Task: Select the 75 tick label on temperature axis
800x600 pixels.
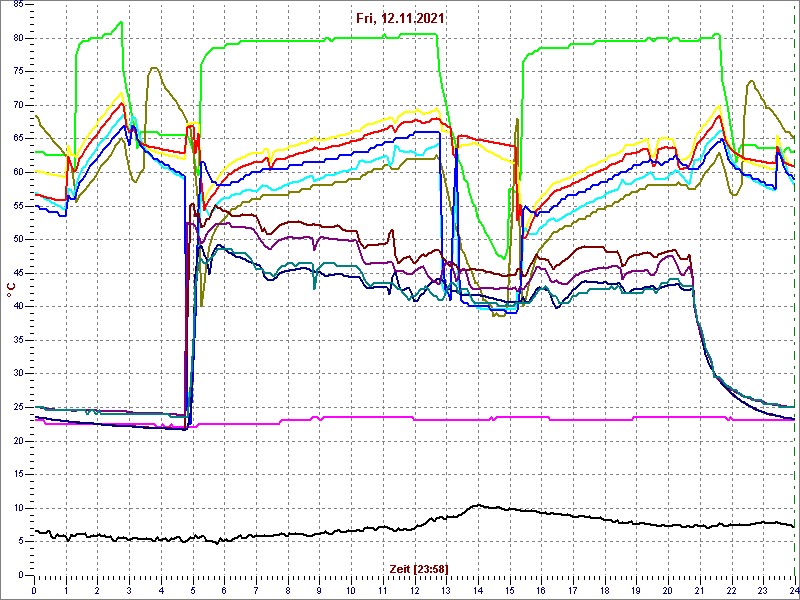Action: [18, 72]
